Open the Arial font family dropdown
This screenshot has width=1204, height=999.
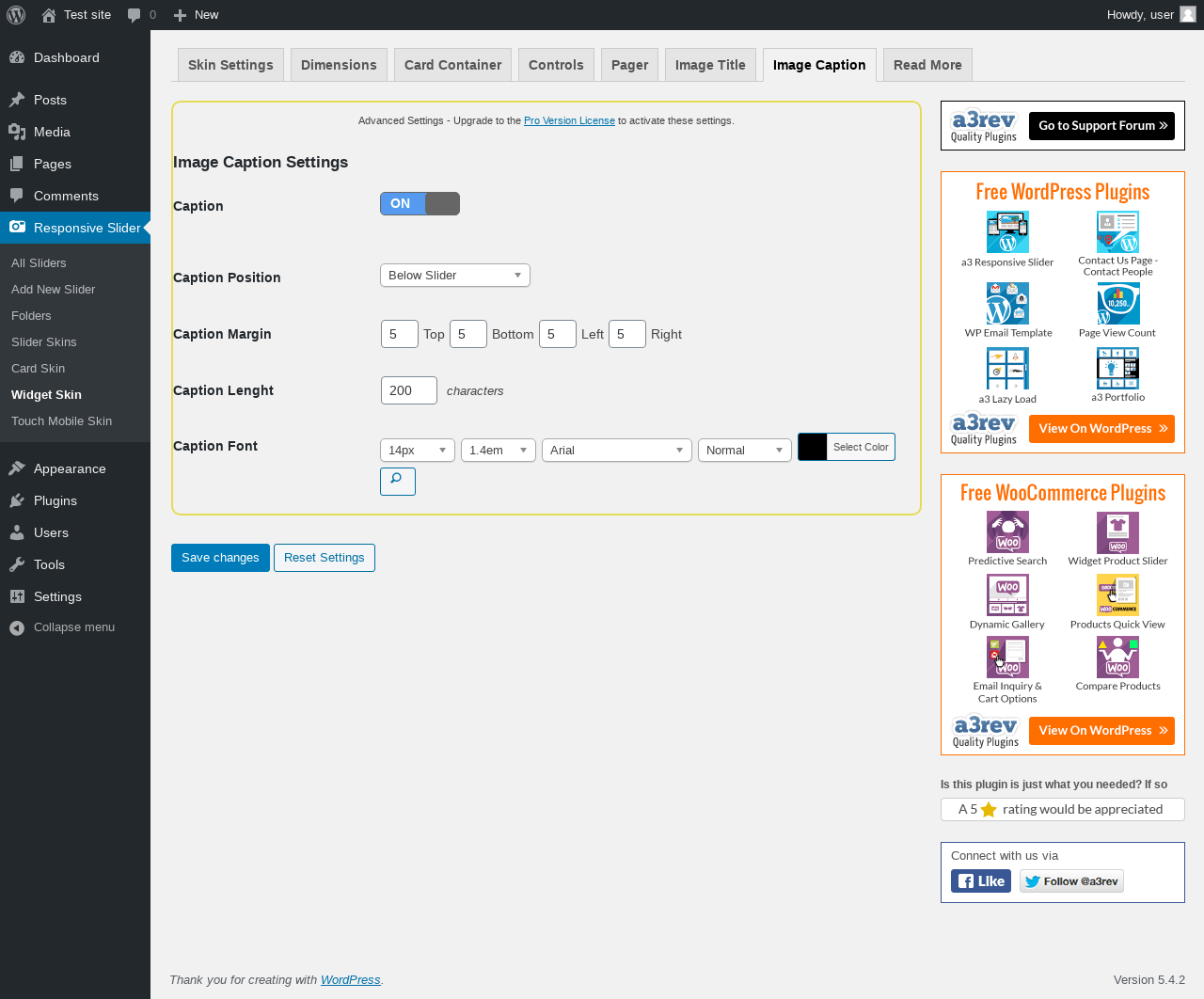[617, 451]
